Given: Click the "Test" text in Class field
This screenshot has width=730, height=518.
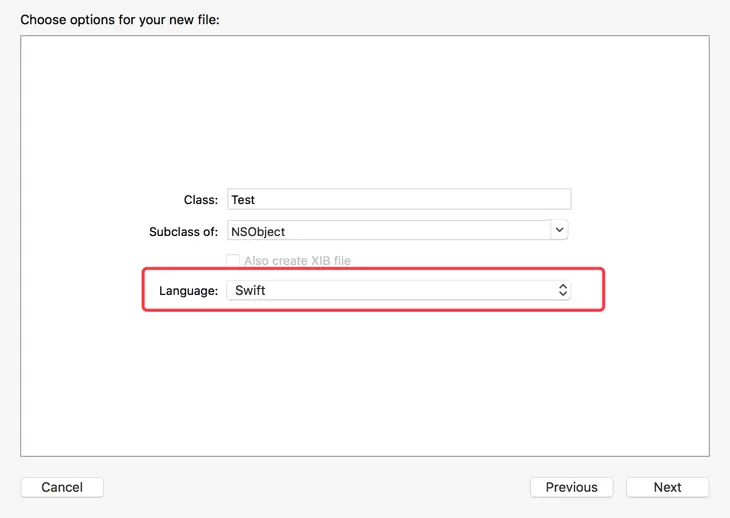Looking at the screenshot, I should [244, 200].
